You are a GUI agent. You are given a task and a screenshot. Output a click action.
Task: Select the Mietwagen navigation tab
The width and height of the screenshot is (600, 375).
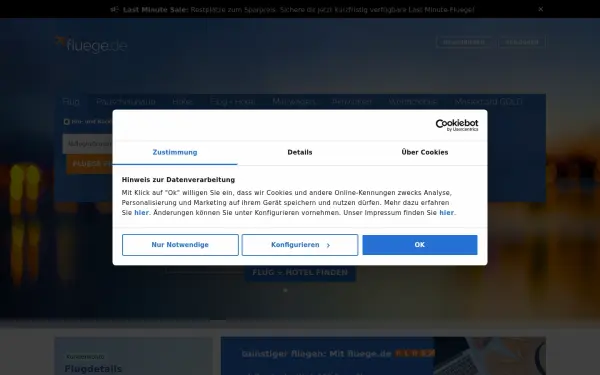tap(294, 102)
